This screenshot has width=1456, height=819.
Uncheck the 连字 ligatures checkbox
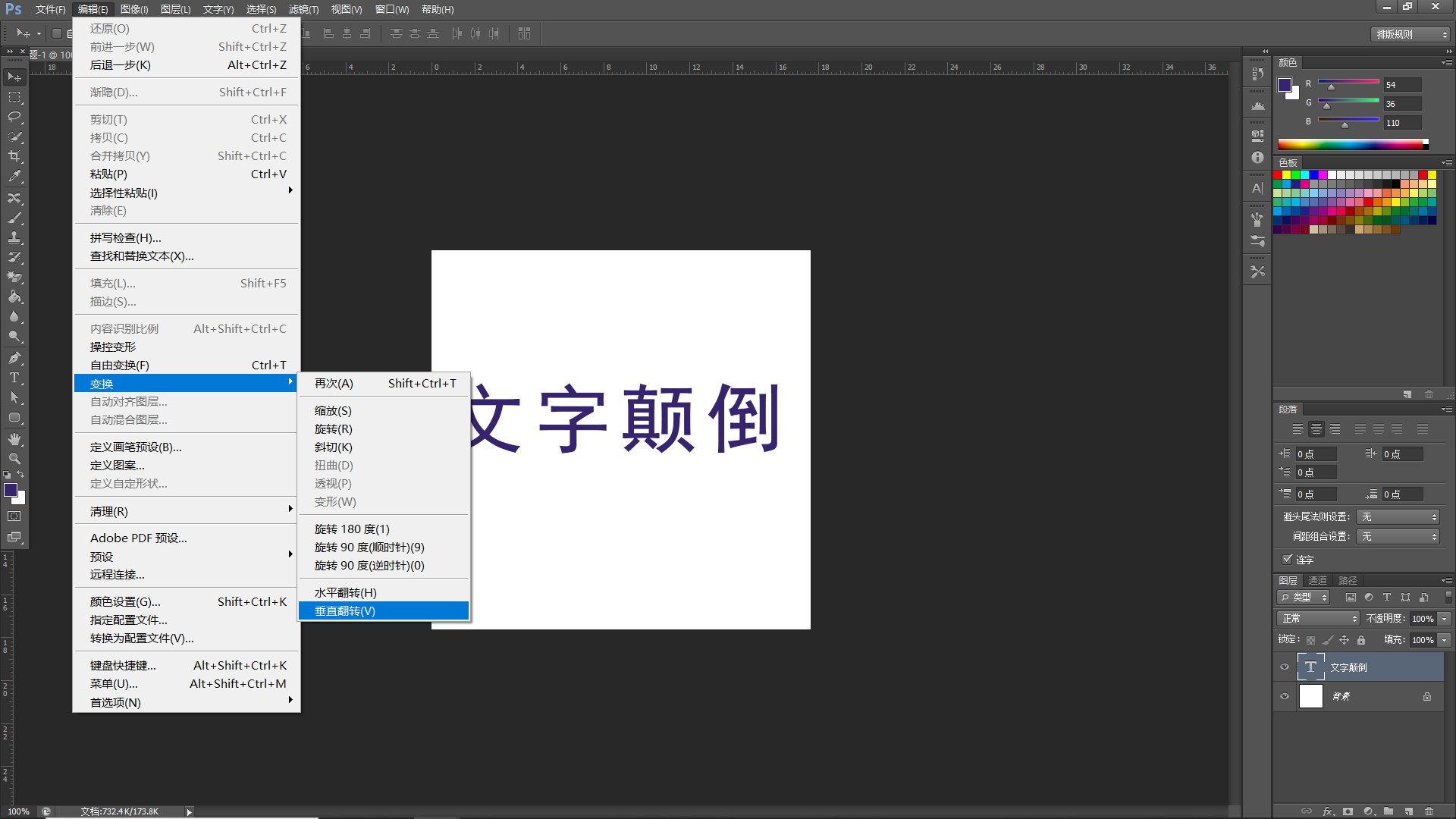pos(1288,560)
